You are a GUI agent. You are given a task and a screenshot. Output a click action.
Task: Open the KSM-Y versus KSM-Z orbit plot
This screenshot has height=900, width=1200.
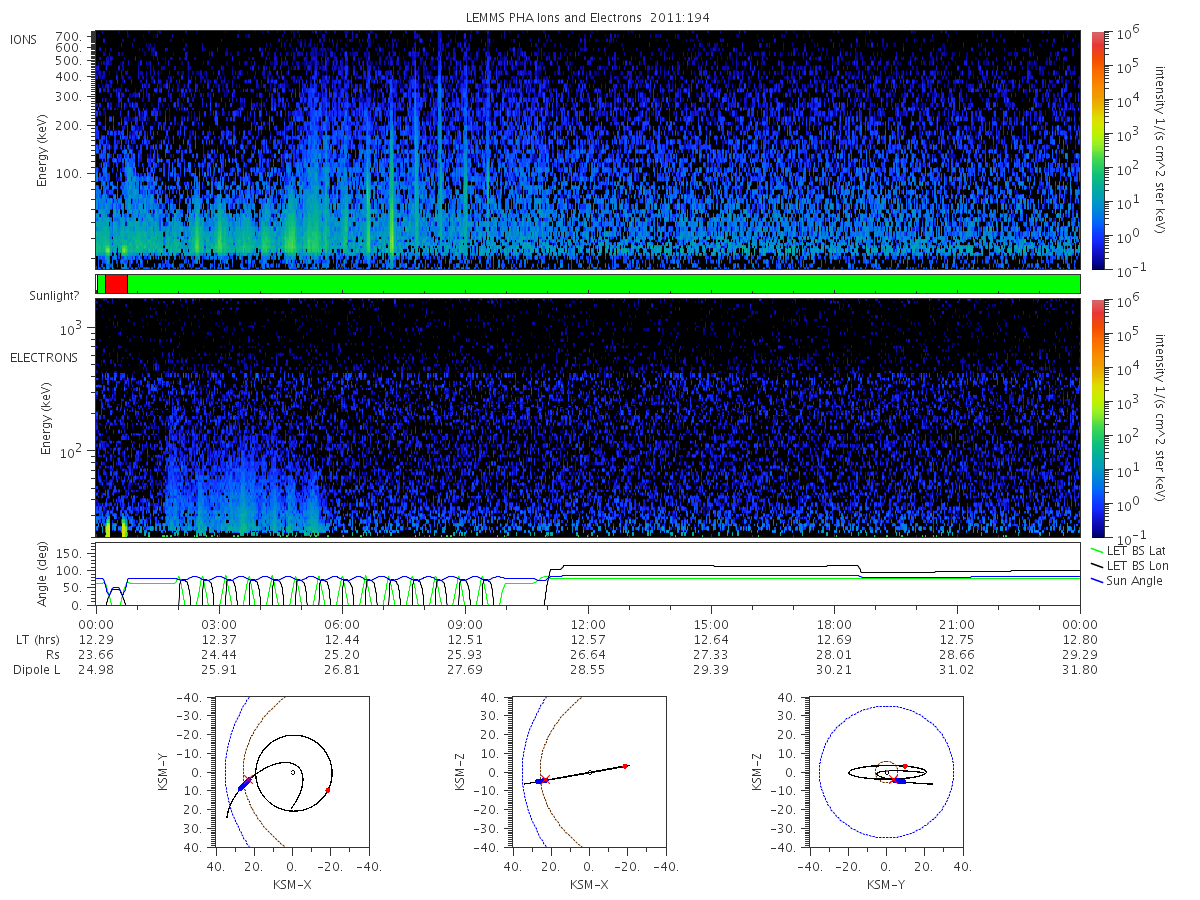(x=886, y=772)
